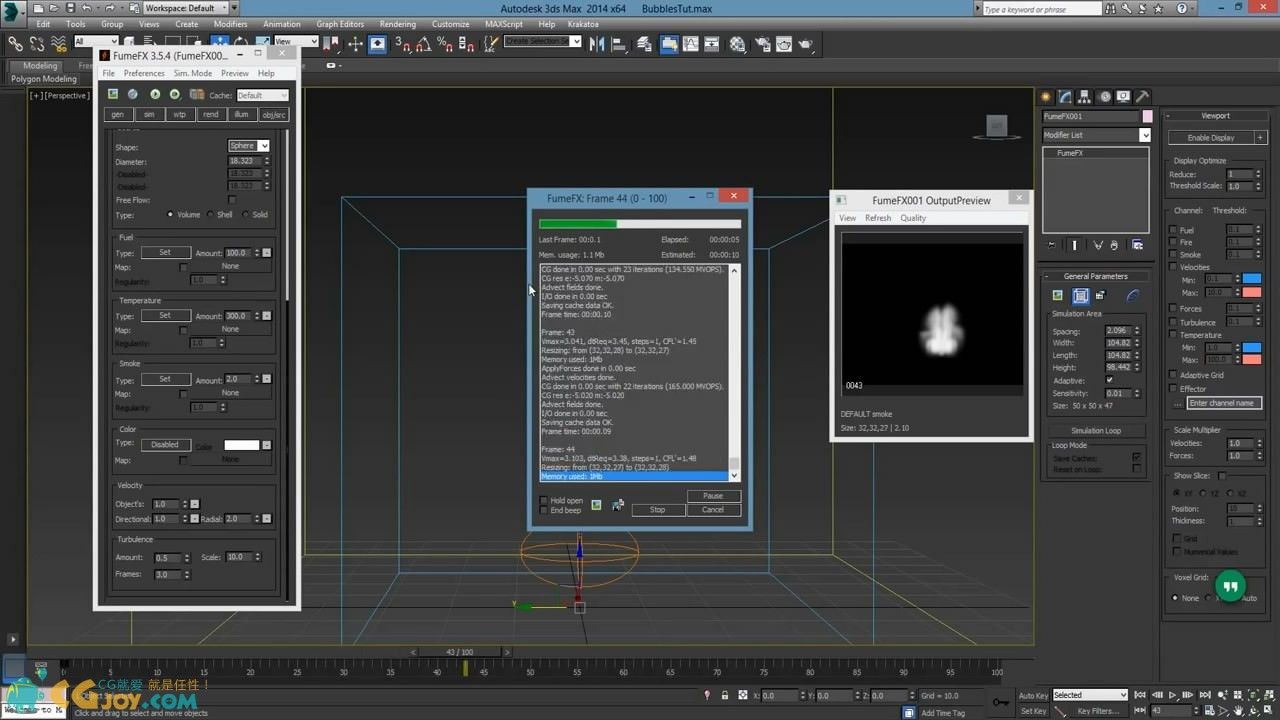The image size is (1280, 720).
Task: Open the Hierarchy tab in command panel
Action: point(1085,97)
